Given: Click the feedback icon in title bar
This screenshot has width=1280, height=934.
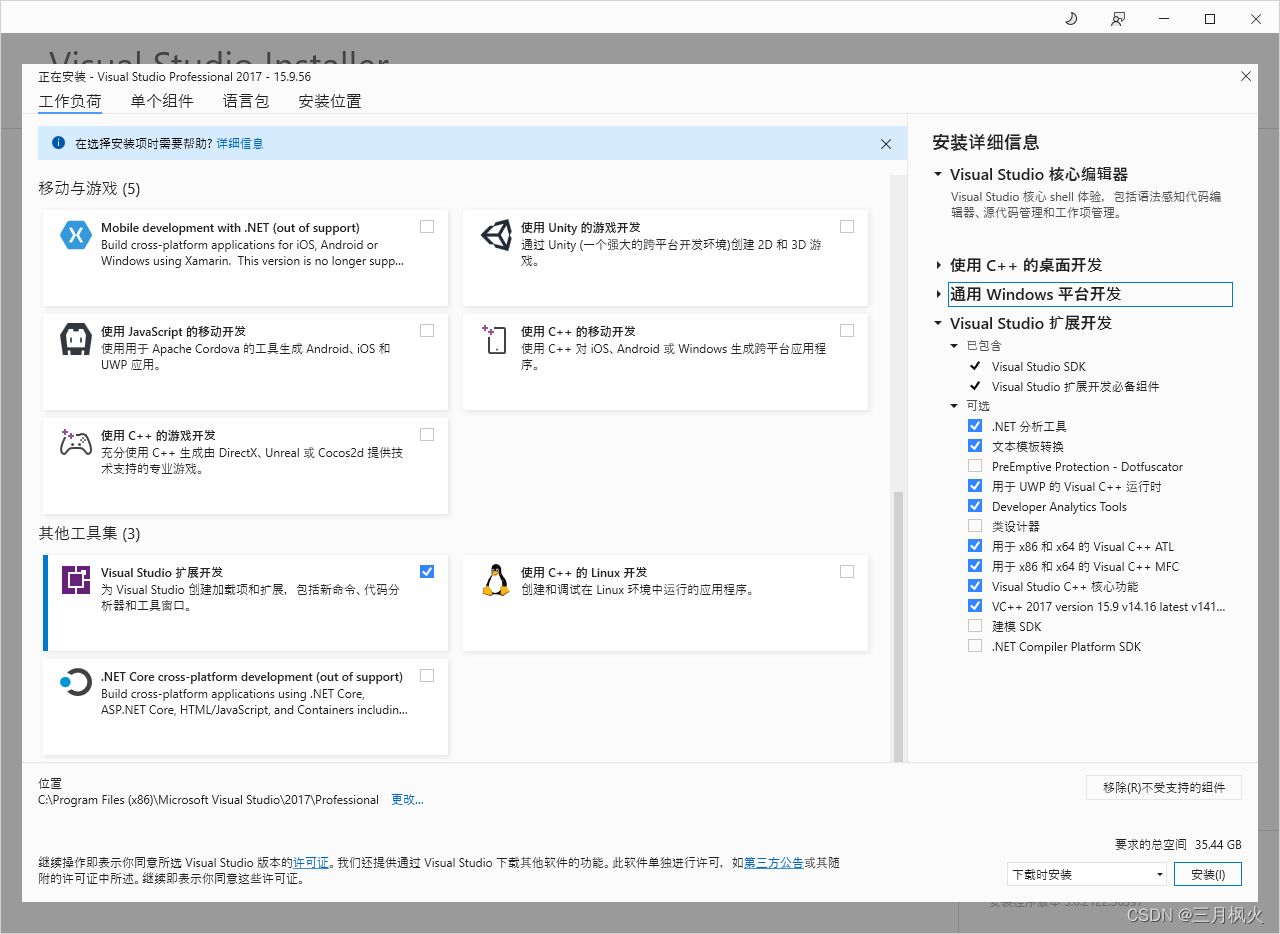Looking at the screenshot, I should pos(1118,18).
